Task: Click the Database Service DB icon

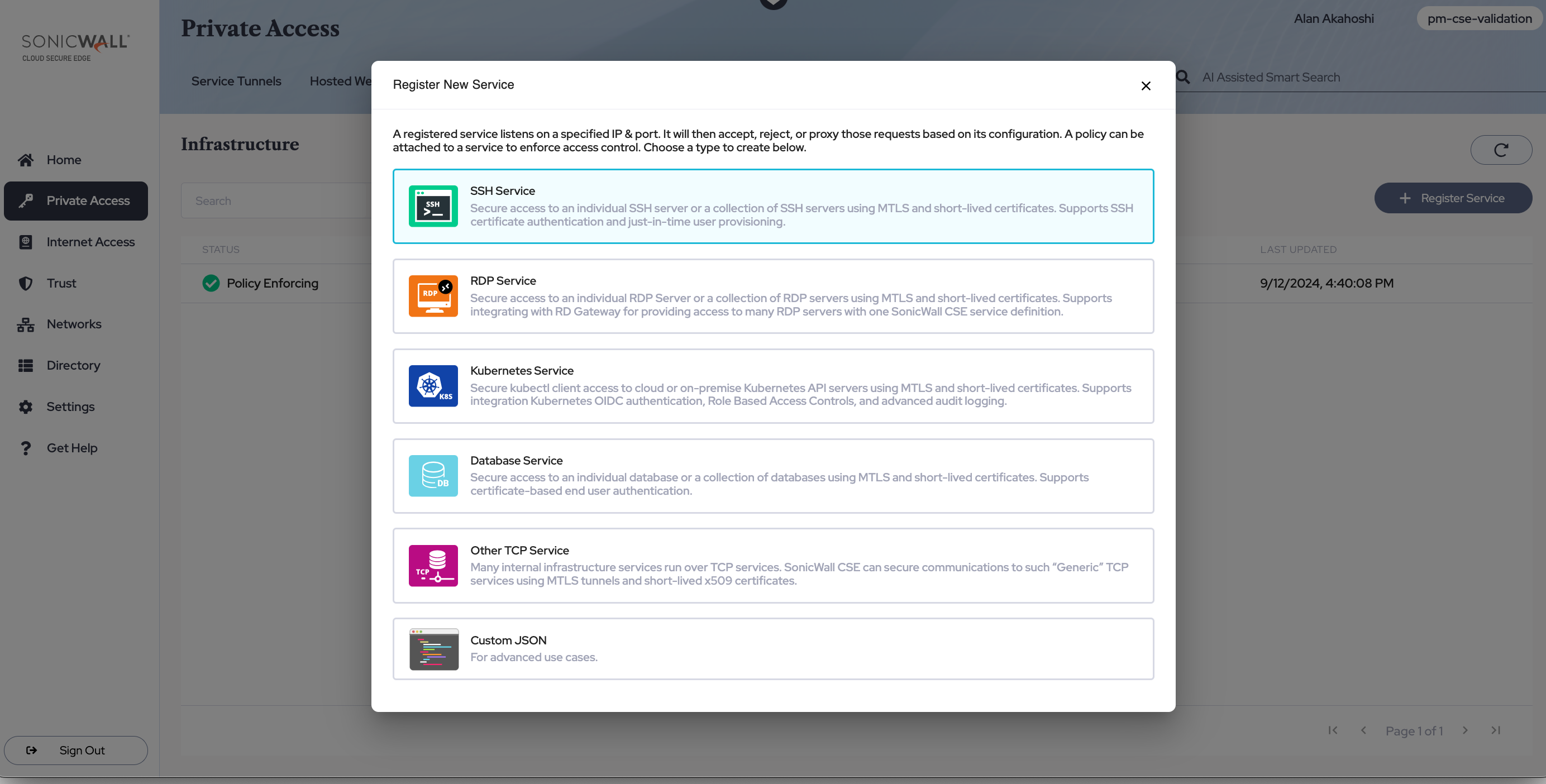Action: 433,476
